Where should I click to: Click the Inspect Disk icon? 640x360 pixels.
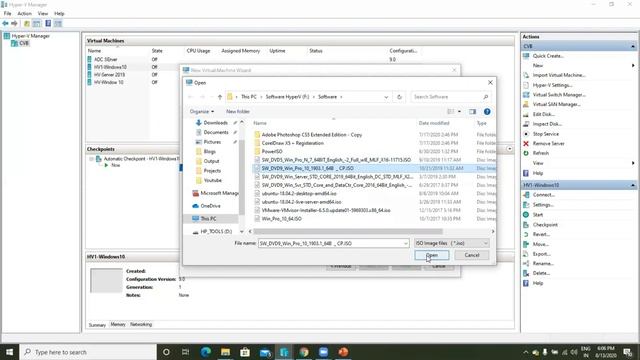coord(526,124)
